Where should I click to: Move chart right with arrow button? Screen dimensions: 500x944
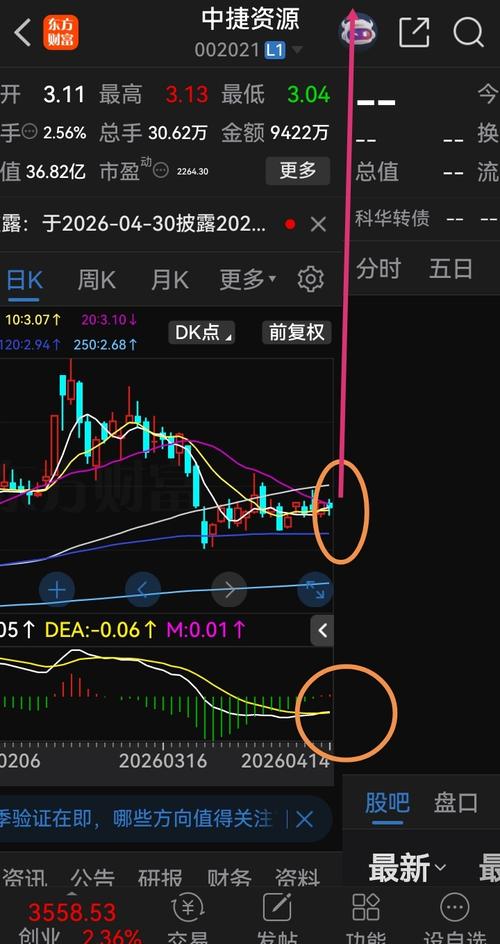(229, 590)
